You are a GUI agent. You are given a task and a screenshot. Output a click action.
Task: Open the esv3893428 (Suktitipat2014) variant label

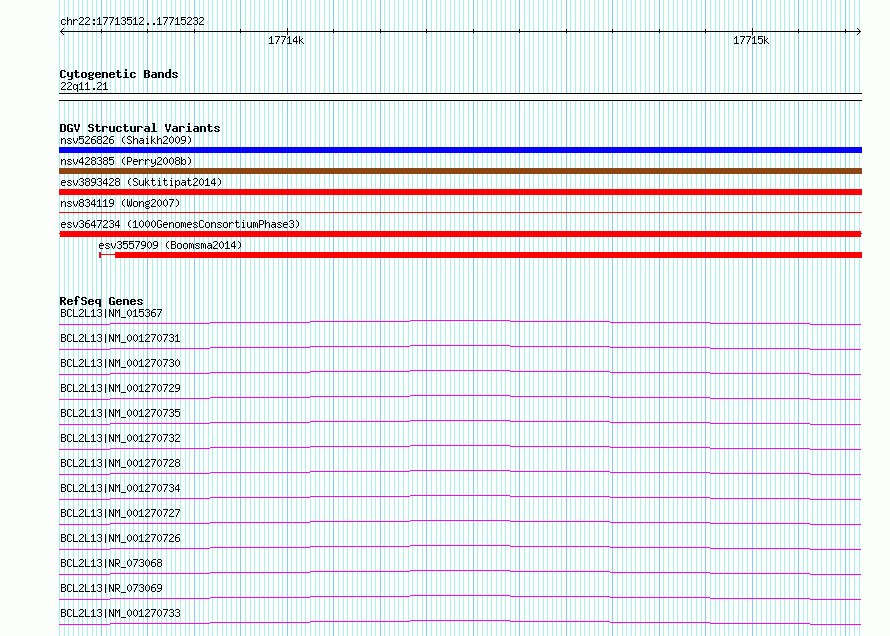141,182
